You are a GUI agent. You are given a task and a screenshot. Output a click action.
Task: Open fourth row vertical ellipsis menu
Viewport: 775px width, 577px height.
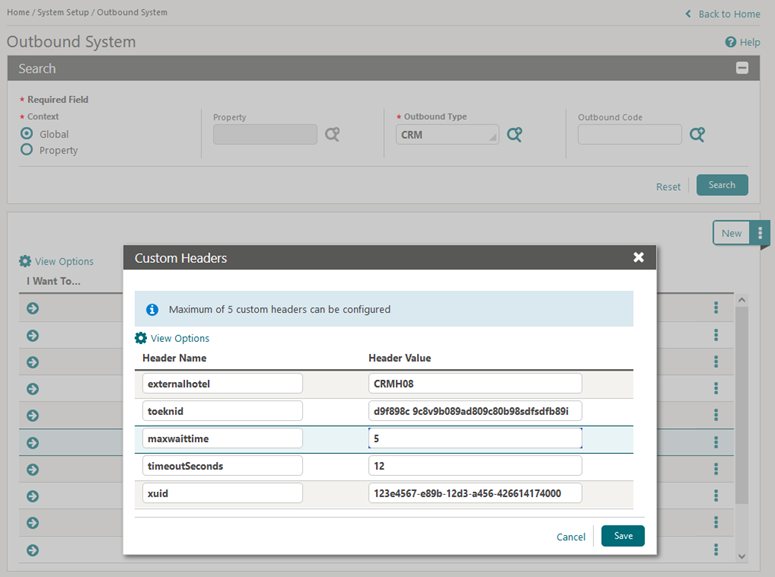tap(716, 388)
